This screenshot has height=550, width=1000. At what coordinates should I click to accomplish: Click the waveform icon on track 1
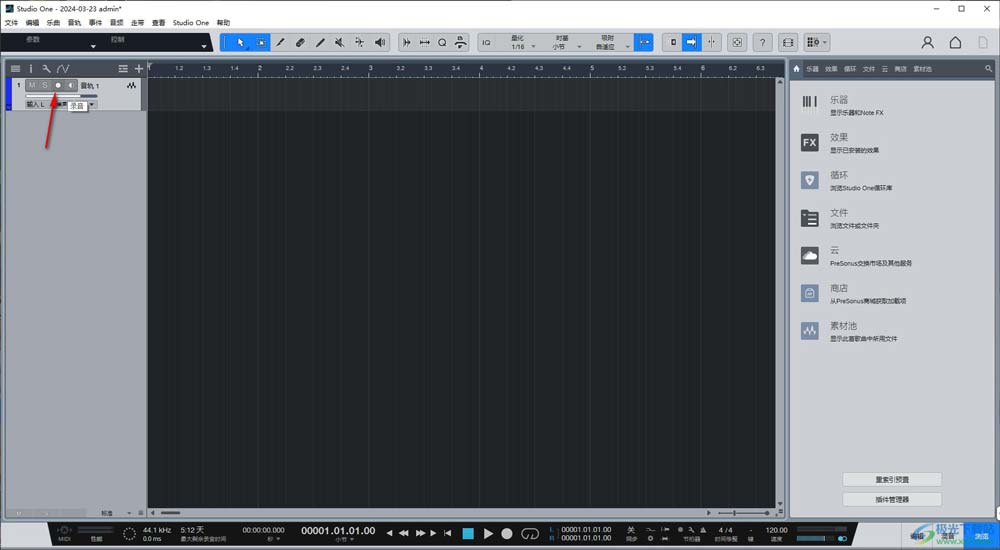pos(131,85)
